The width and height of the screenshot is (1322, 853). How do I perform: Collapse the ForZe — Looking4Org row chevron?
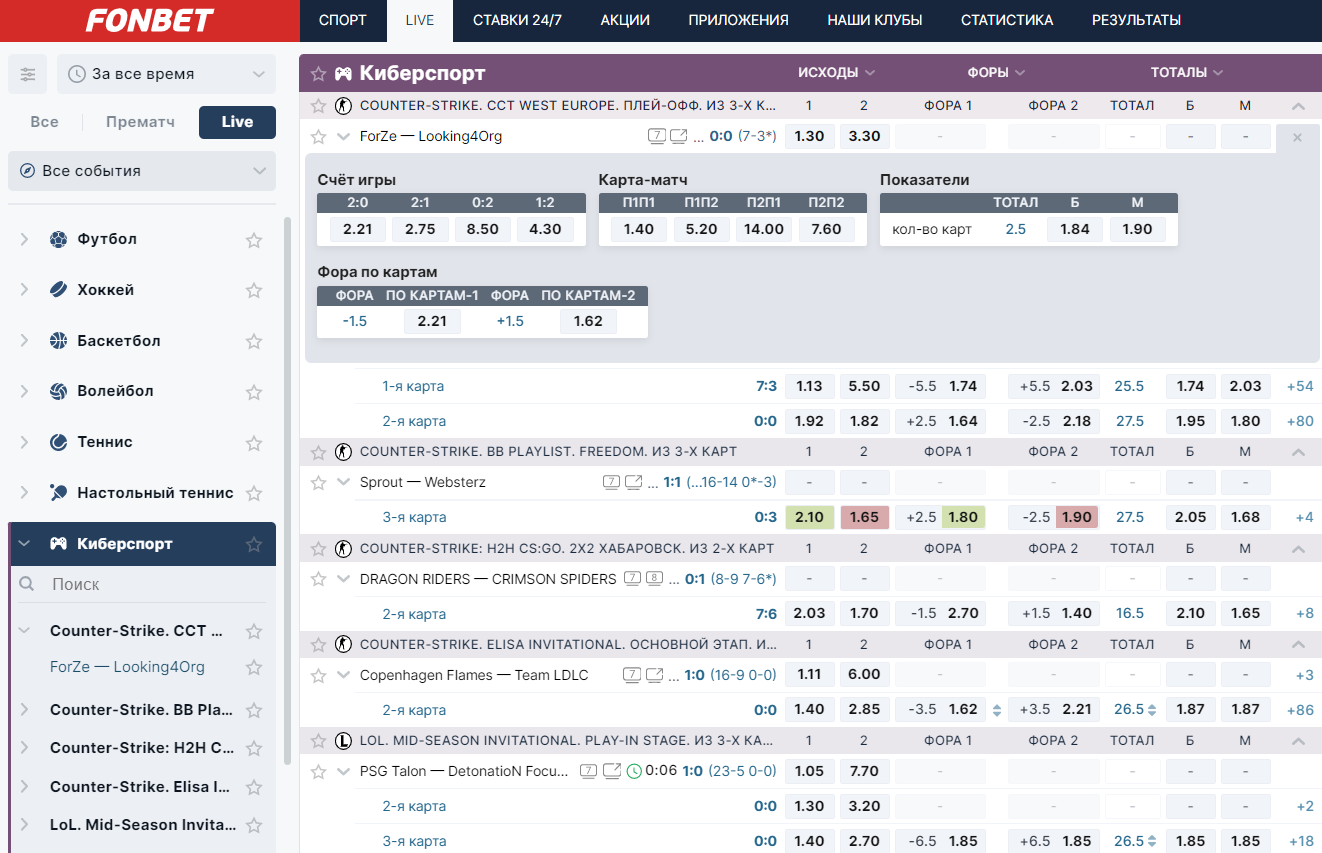point(343,137)
